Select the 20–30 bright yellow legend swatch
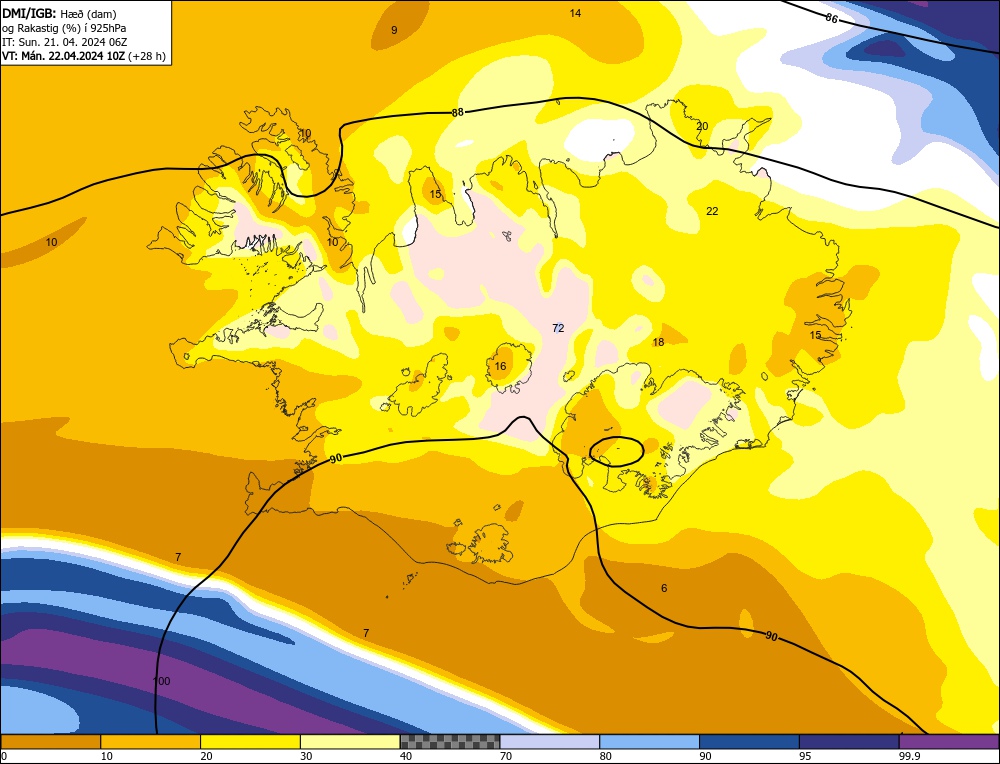Viewport: 1000px width, 764px height. click(250, 742)
